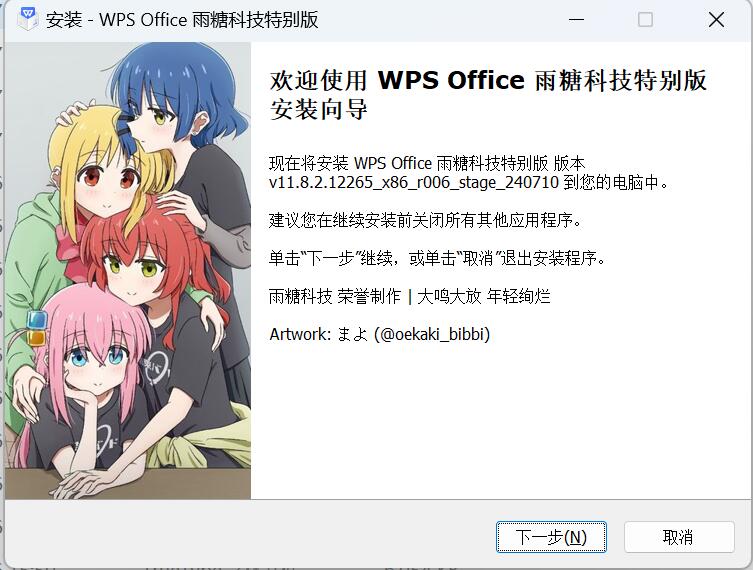Screen dimensions: 753x570
Task: Click the 下一步(N) button to continue
Action: 551,537
